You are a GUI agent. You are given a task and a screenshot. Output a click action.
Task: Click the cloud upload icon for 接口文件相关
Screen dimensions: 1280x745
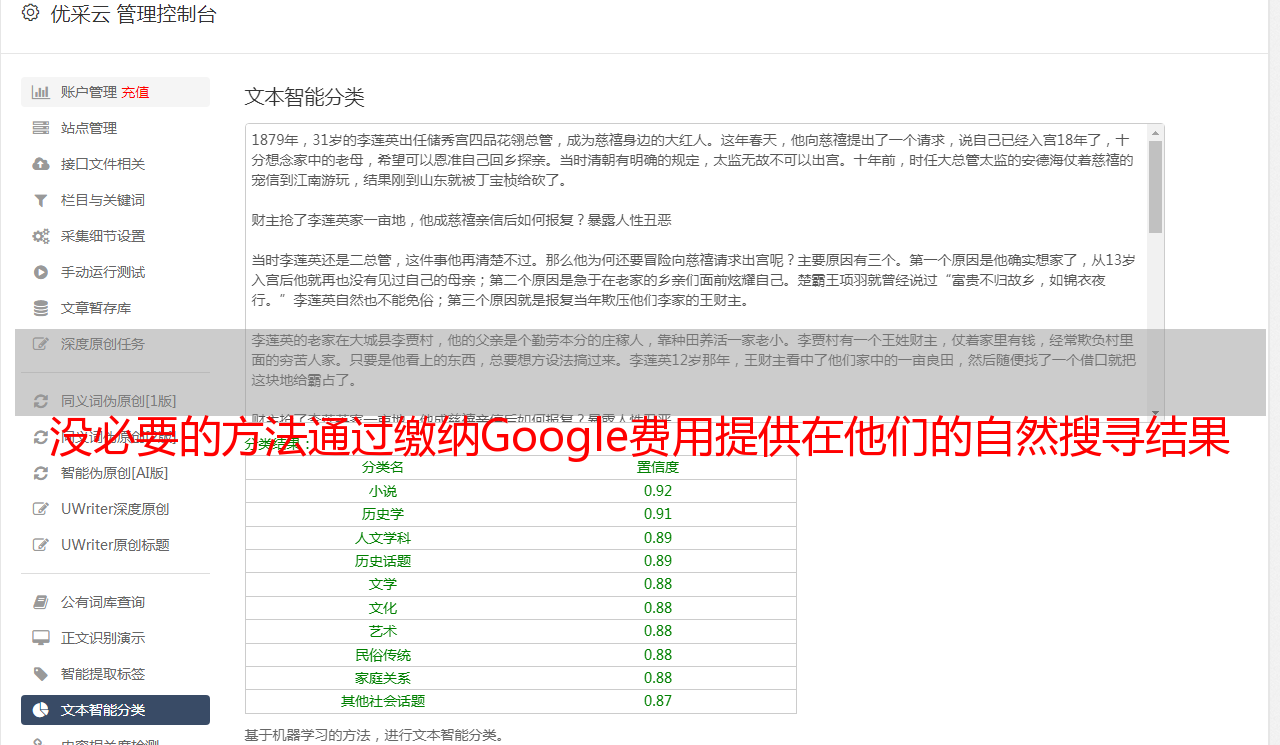pos(41,164)
